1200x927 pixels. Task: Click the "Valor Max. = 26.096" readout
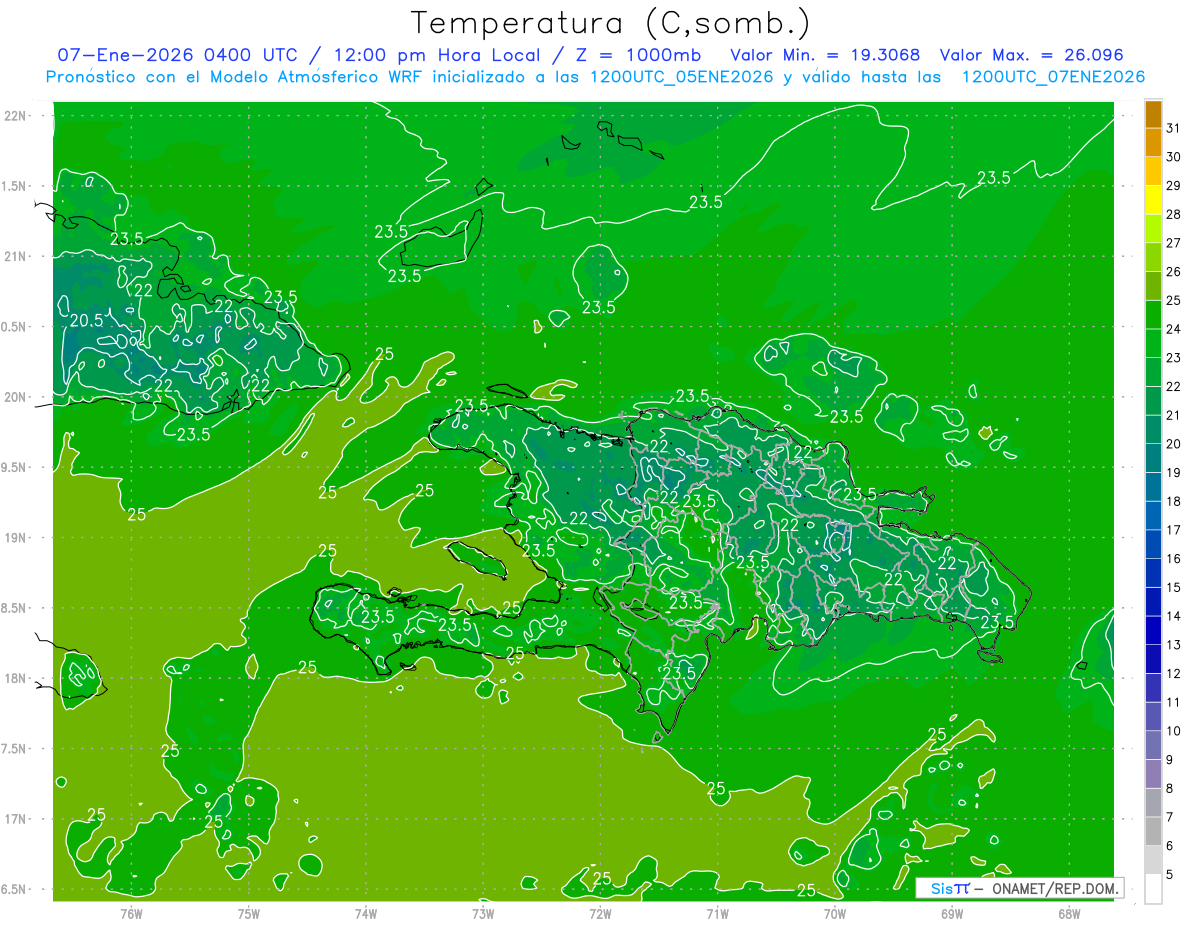(1032, 55)
